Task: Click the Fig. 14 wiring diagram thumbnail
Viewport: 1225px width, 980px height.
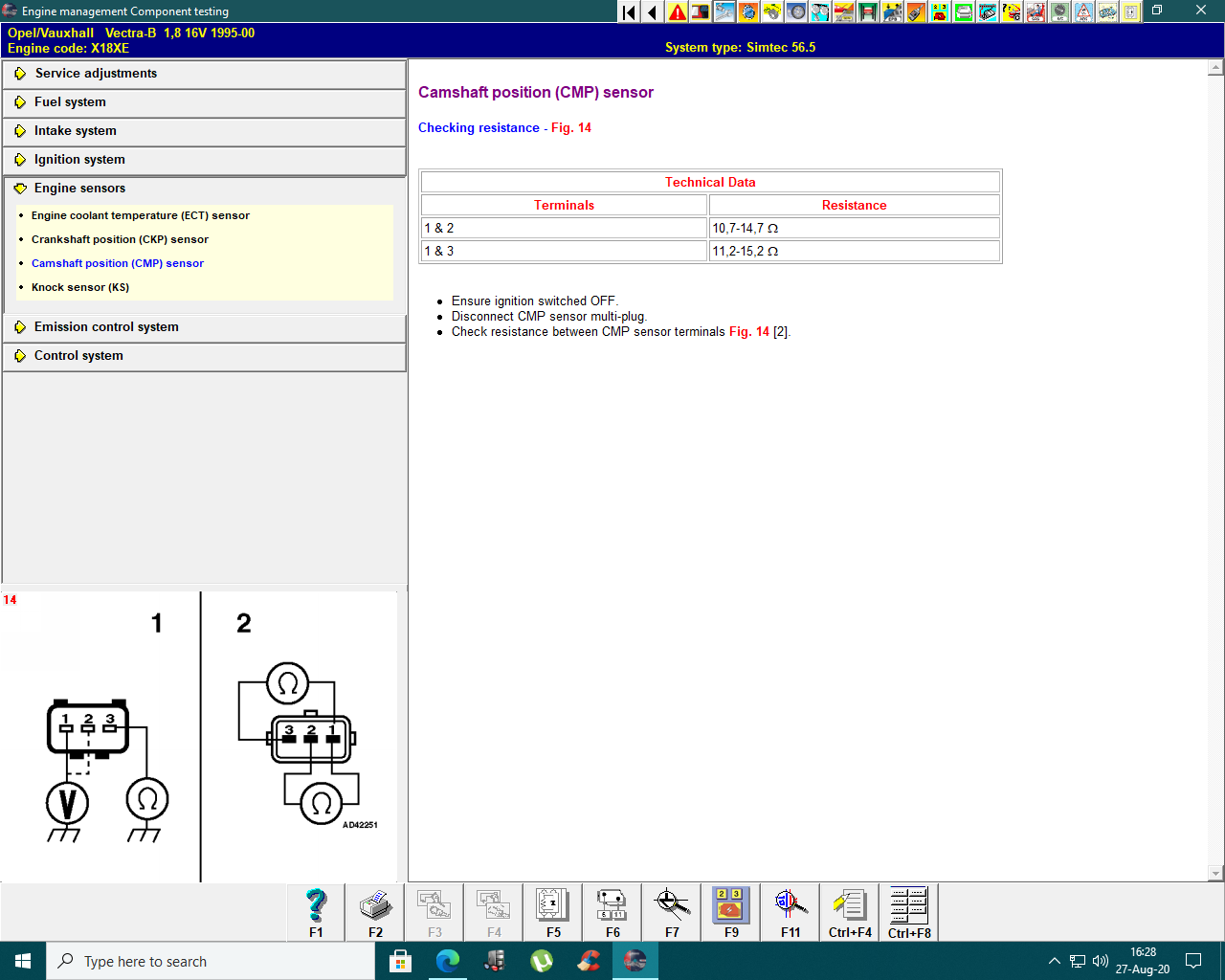Action: click(199, 736)
